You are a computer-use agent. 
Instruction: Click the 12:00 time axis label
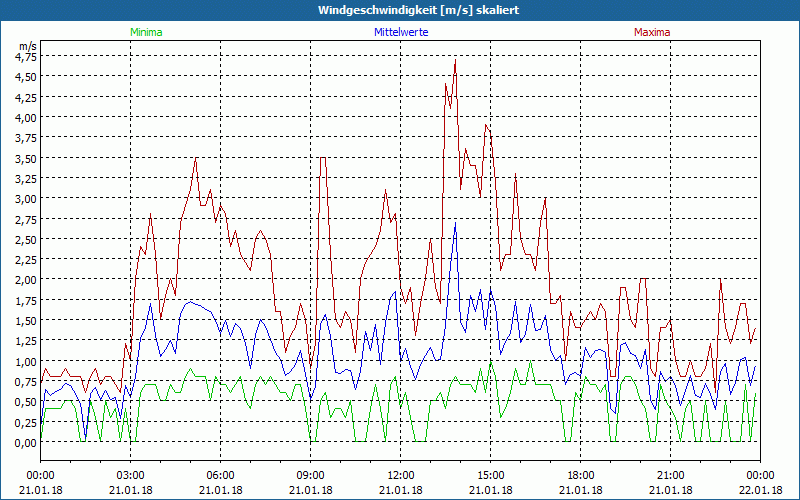tap(401, 476)
